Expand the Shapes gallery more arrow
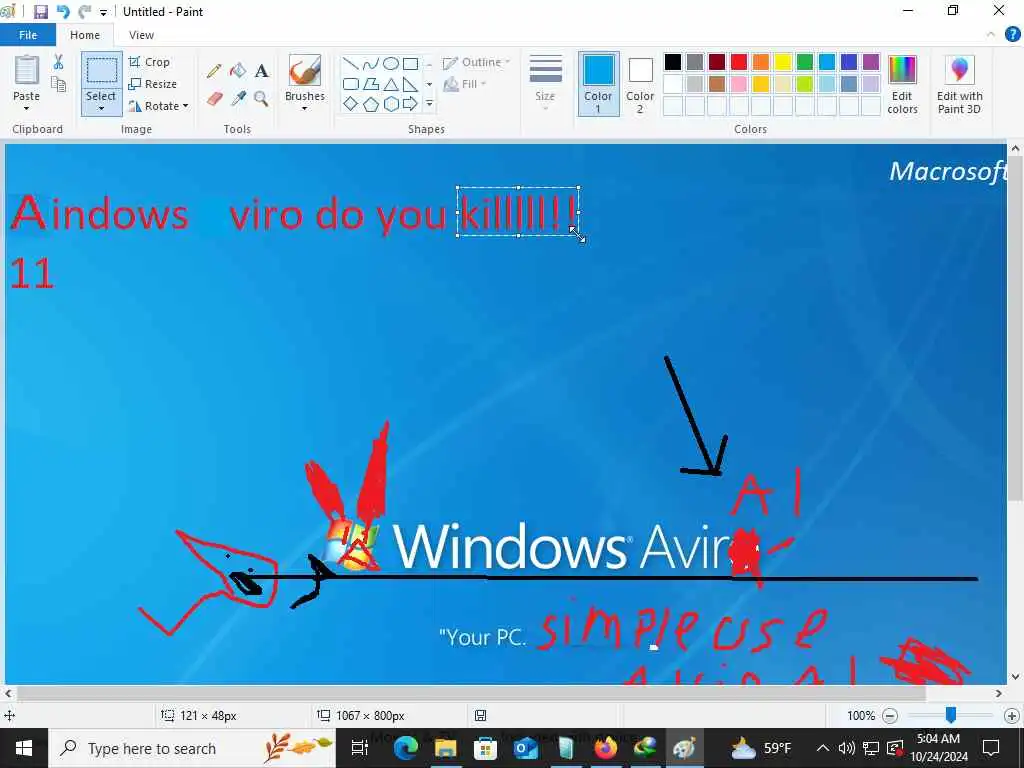The height and width of the screenshot is (768, 1024). 429,104
